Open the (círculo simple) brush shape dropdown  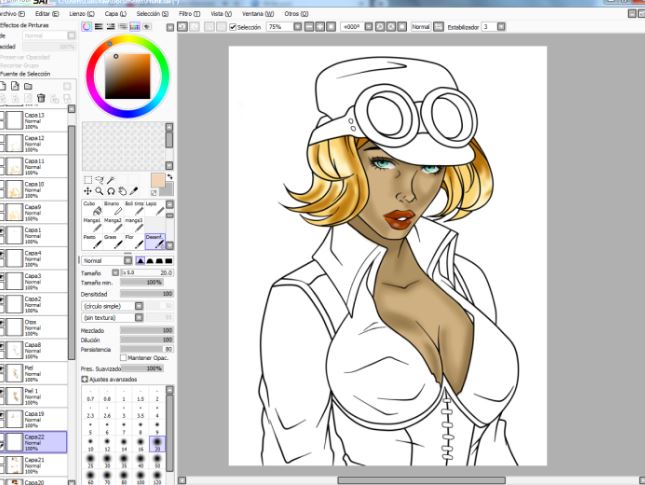coord(139,306)
